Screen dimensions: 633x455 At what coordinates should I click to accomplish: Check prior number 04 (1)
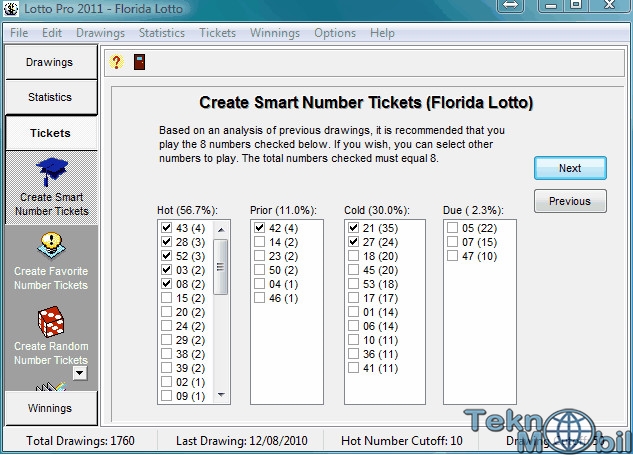(x=260, y=284)
